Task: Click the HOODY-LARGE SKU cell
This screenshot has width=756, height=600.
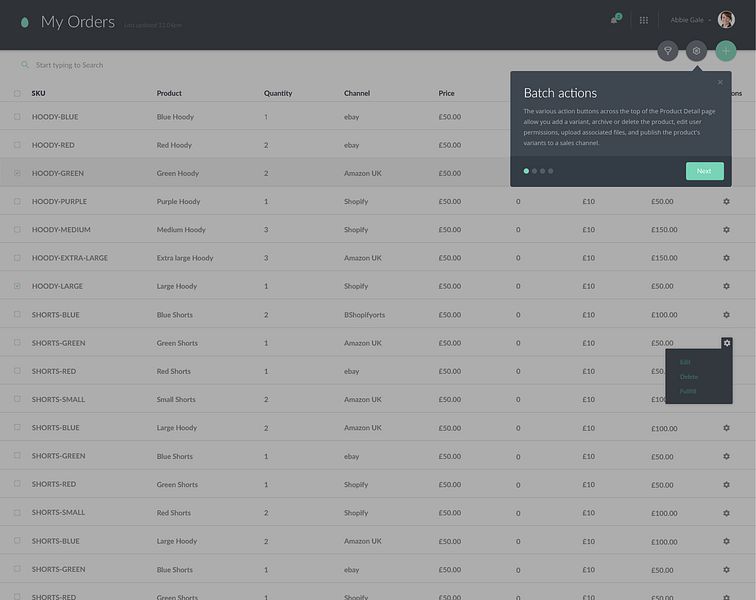Action: [57, 286]
